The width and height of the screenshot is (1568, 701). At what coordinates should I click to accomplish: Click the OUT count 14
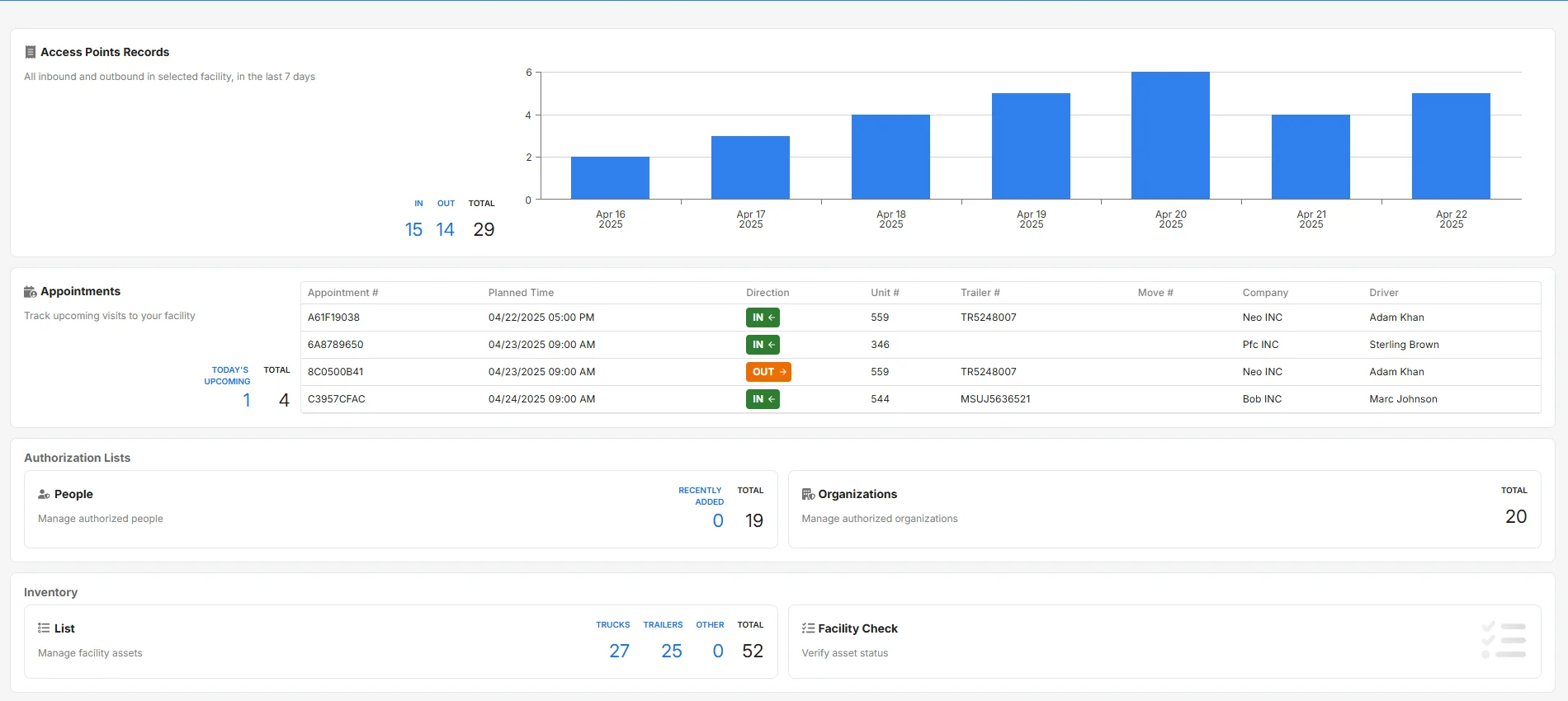445,230
